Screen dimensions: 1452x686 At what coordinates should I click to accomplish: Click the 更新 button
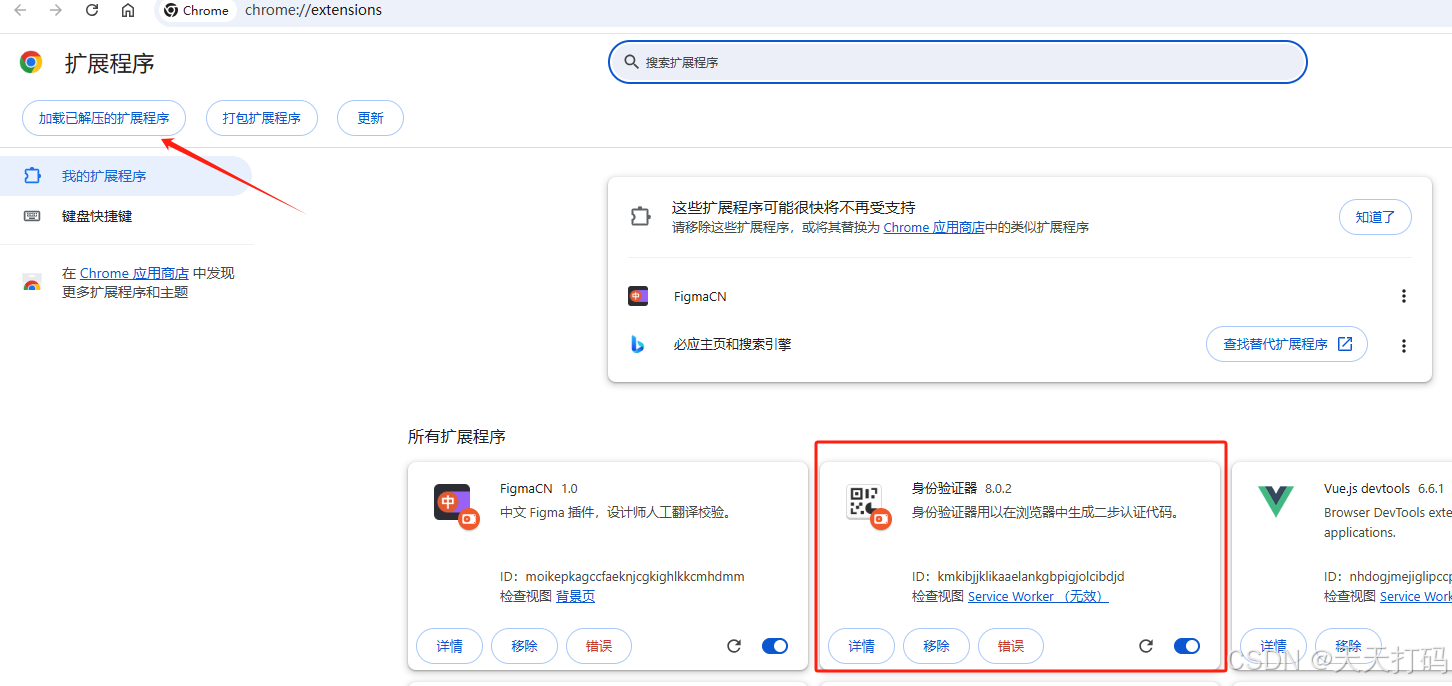370,118
